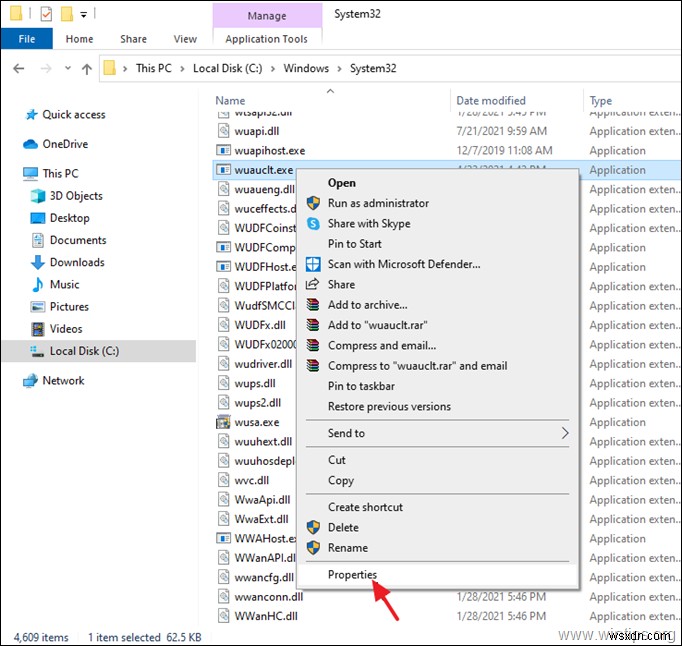Click the Skype icon in context menu
Screen dimensions: 682x646
click(313, 224)
